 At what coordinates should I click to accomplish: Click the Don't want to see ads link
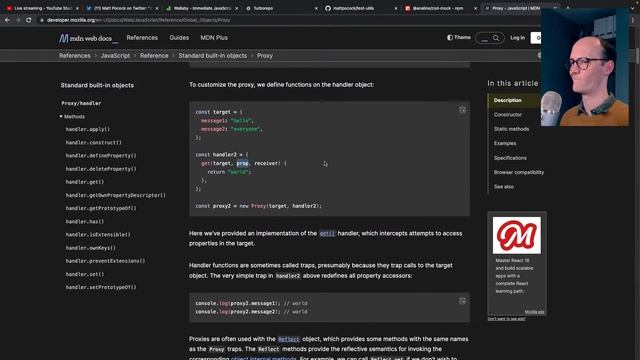[x=507, y=319]
